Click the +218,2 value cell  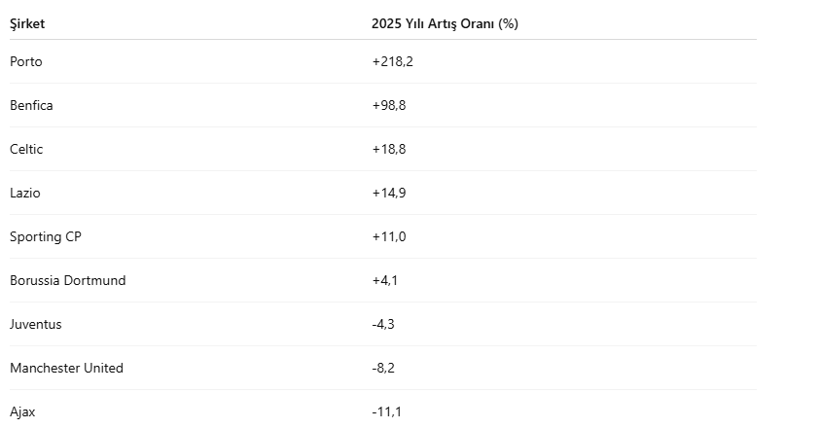click(391, 62)
